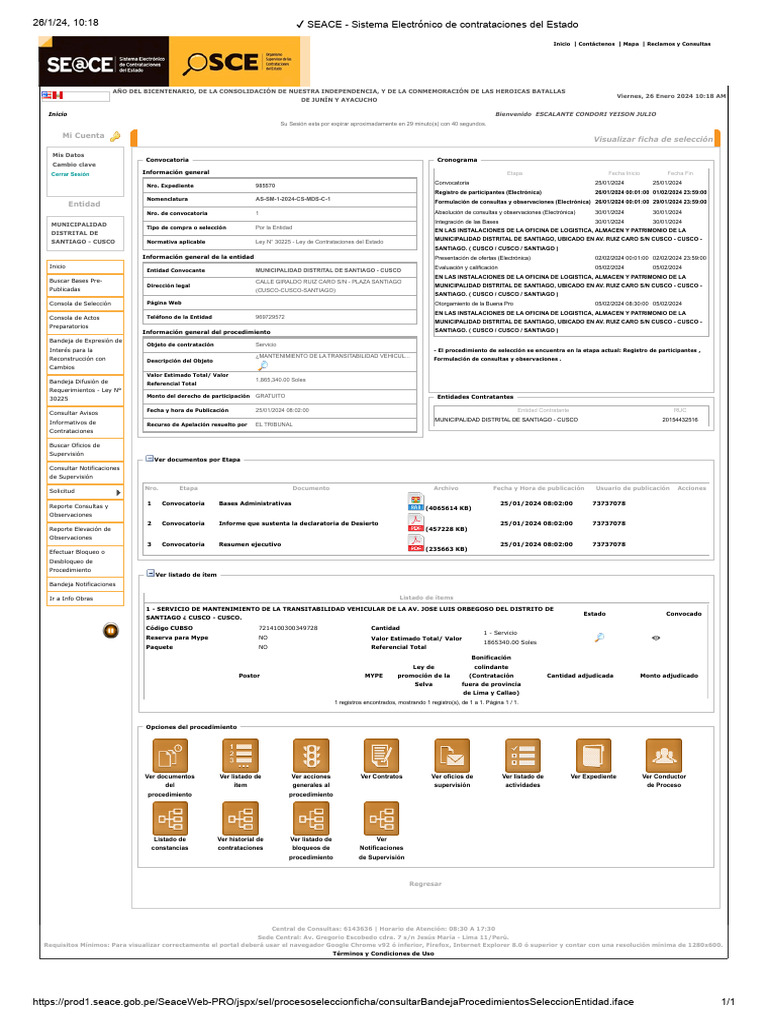Open Cambio clave link

point(74,165)
